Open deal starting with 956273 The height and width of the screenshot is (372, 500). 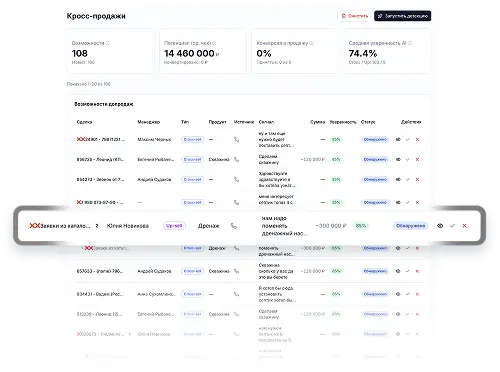[x=100, y=179]
